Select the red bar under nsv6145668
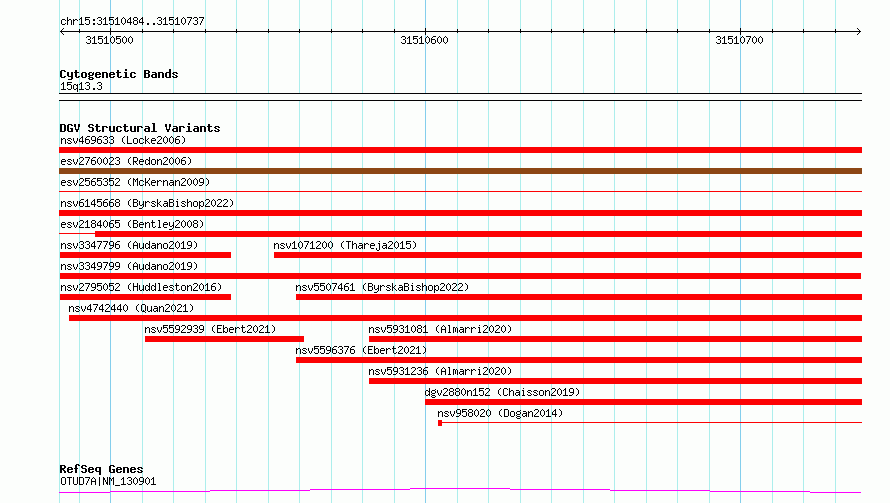The image size is (890, 503). [460, 213]
